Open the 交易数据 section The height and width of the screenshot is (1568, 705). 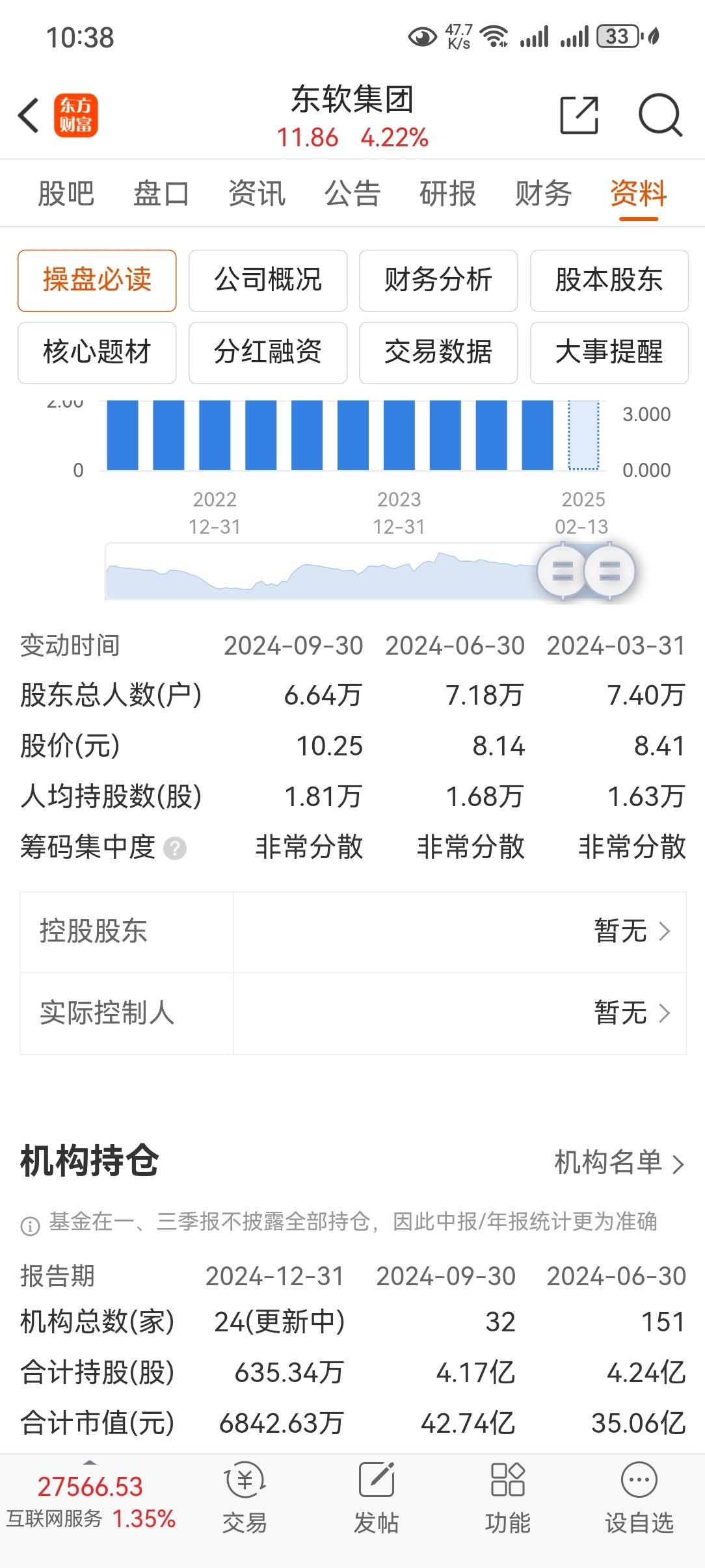tap(438, 353)
